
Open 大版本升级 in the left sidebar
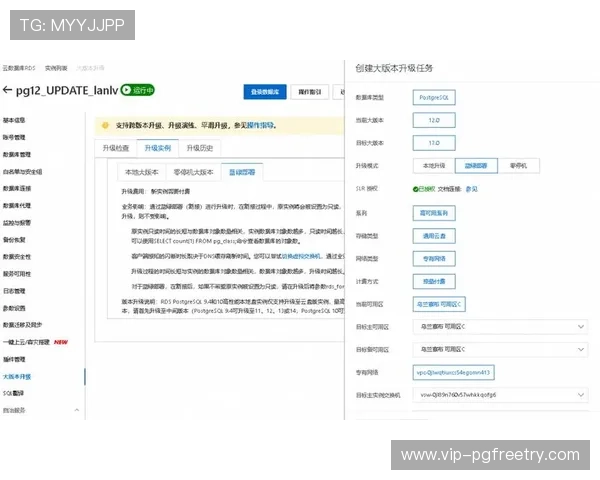pos(21,375)
